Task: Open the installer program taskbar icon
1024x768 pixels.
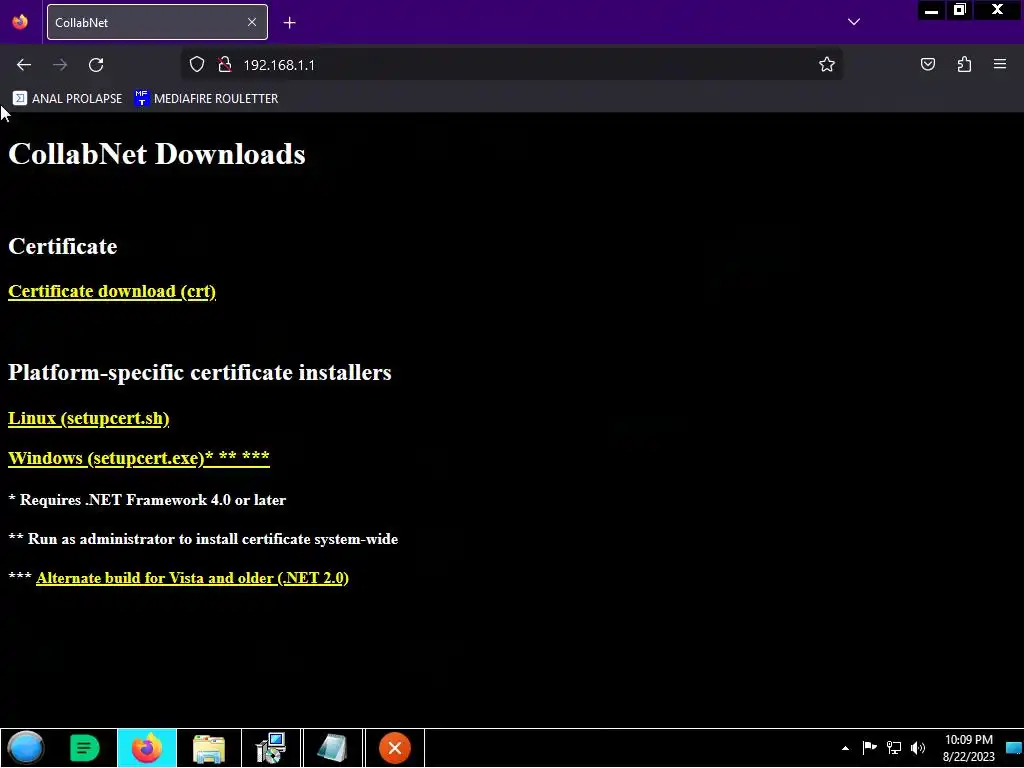Action: click(x=271, y=748)
